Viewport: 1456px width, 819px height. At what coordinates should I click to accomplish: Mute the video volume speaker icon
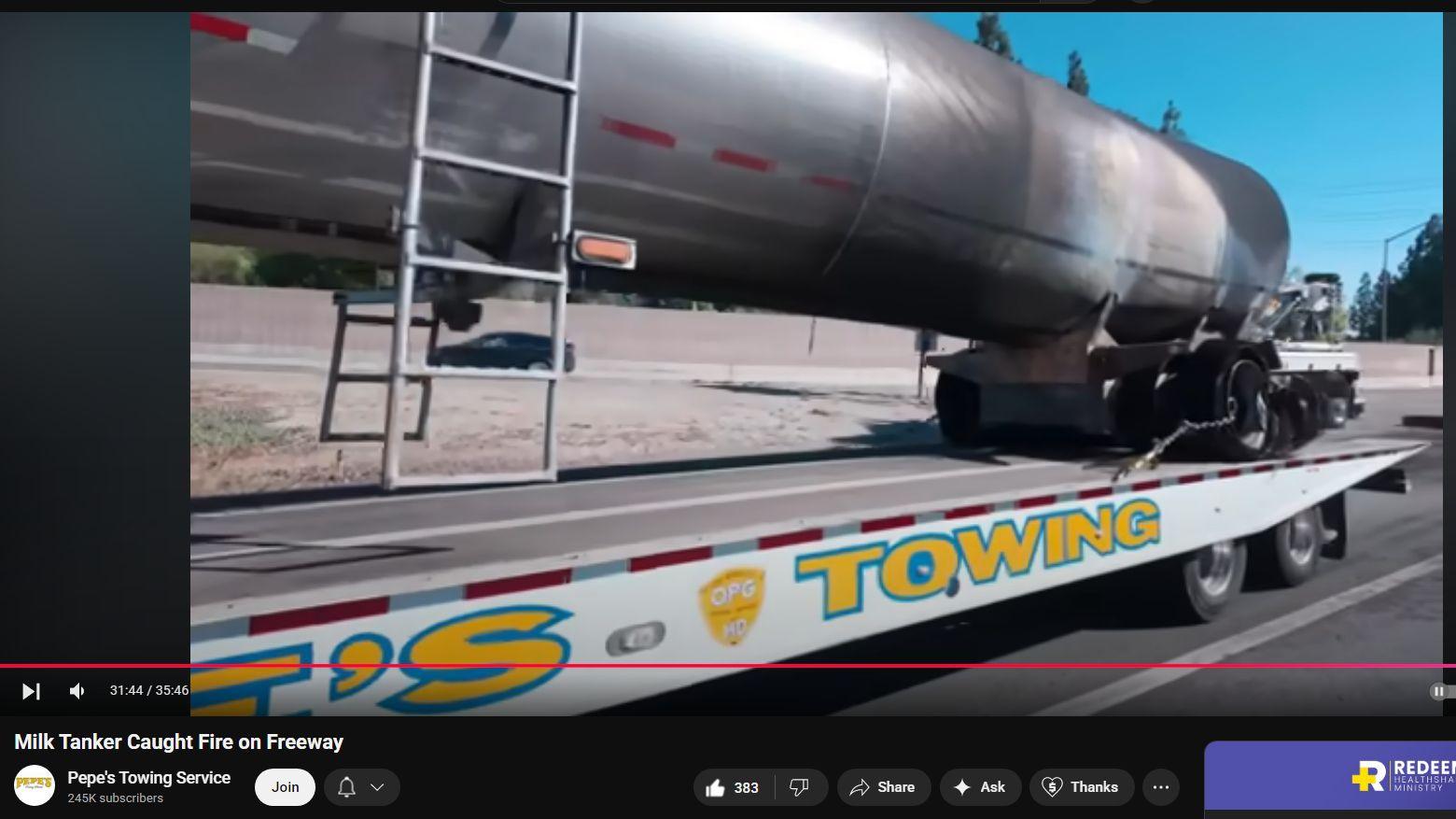pos(77,691)
